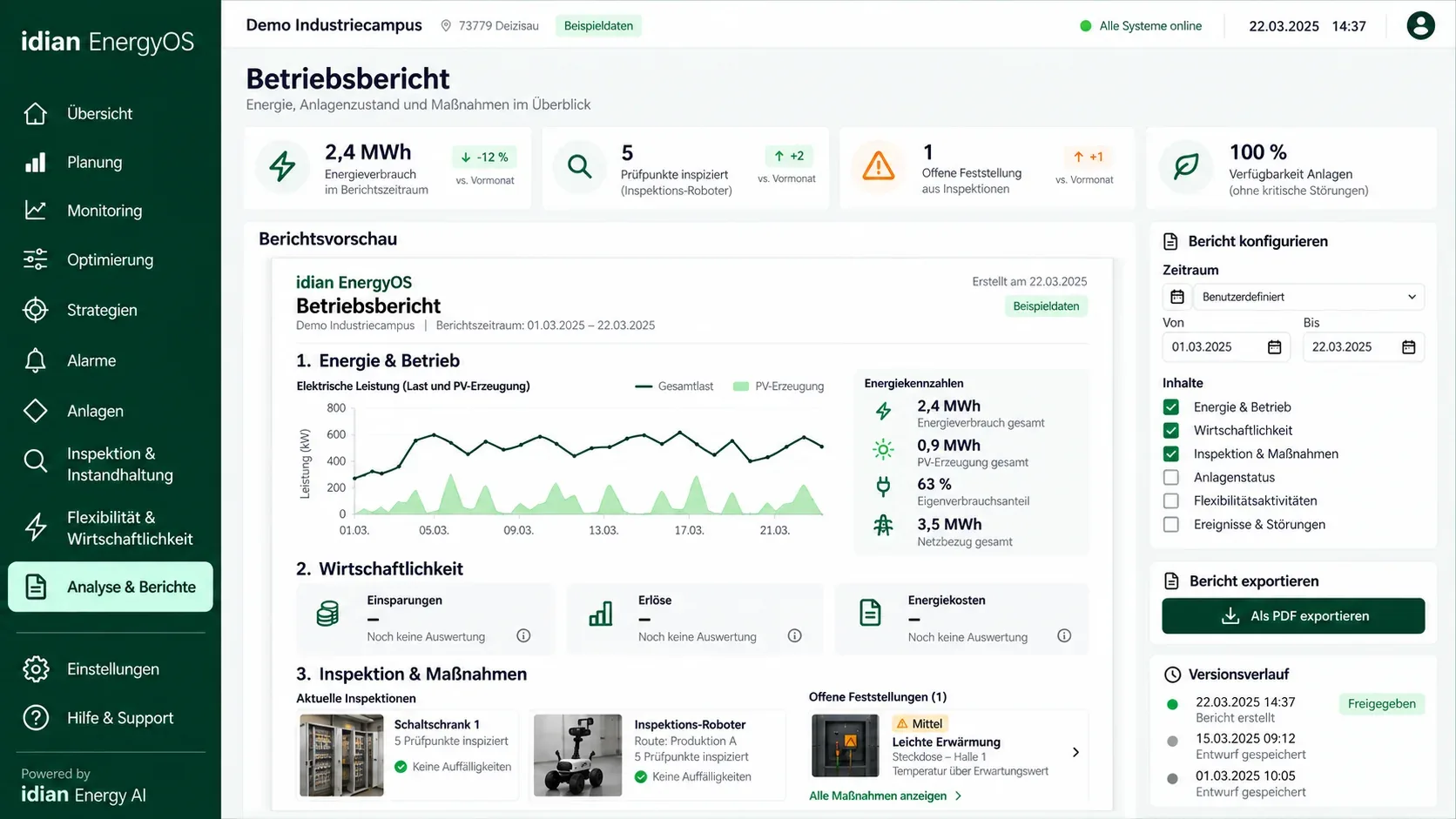The image size is (1456, 819).
Task: Open the calendar picker in the Bis field
Action: click(1409, 347)
